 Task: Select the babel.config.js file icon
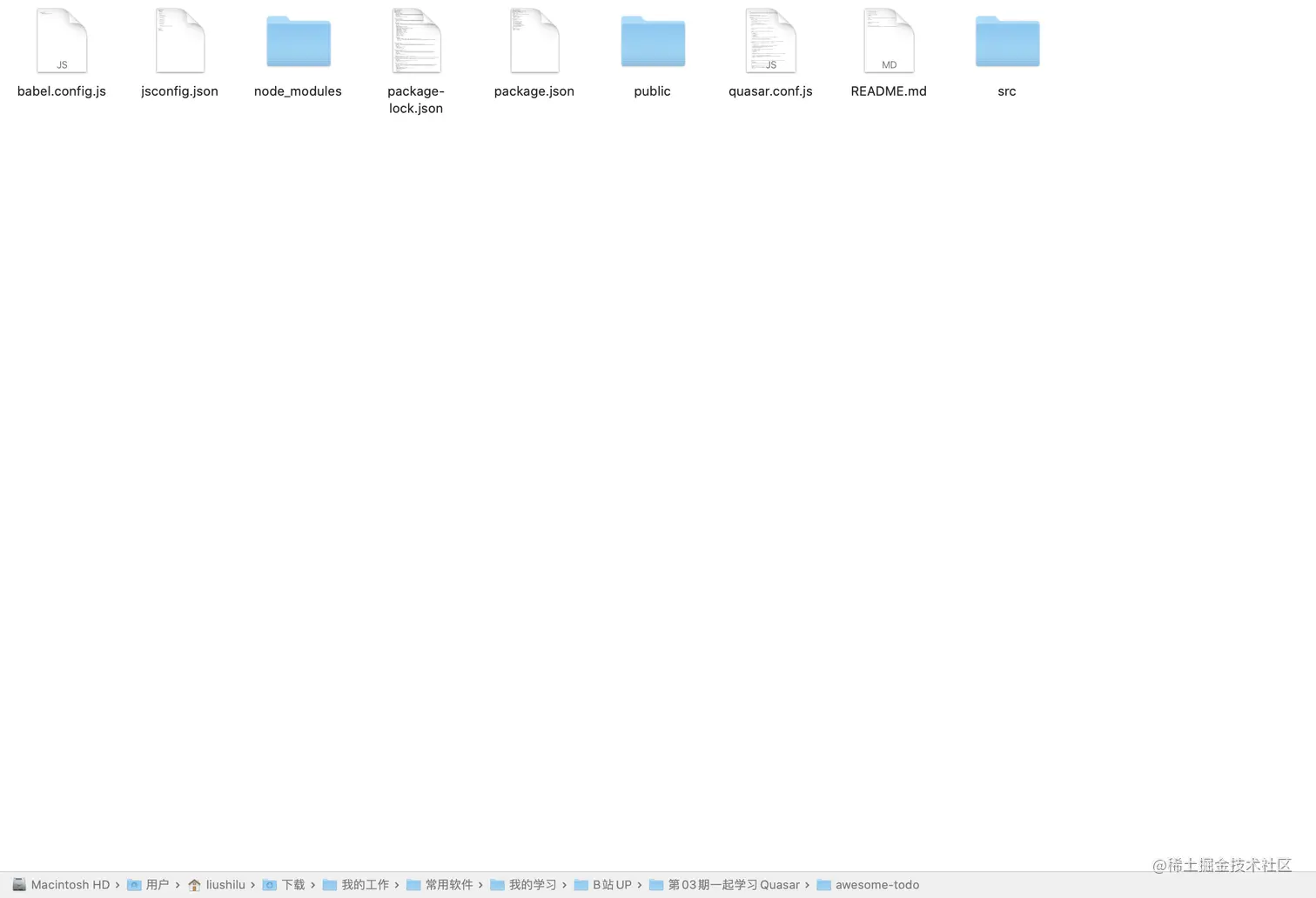coord(62,41)
